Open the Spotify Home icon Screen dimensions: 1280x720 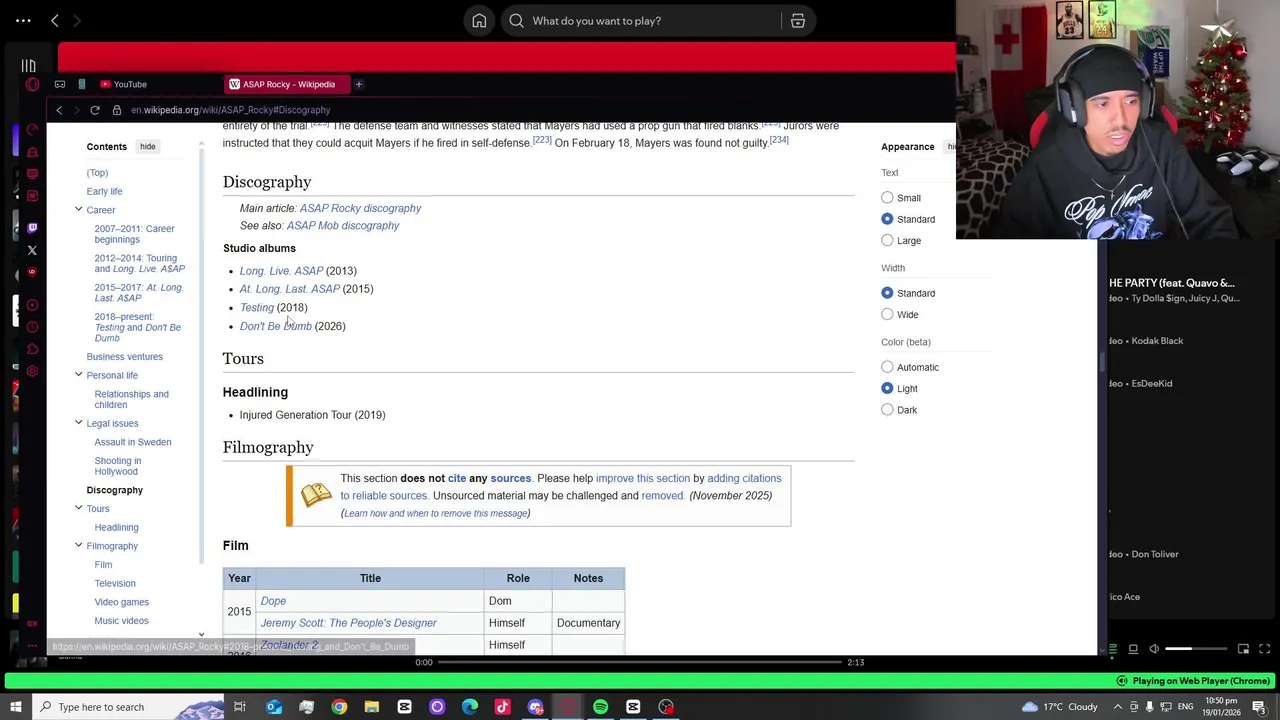(x=479, y=21)
